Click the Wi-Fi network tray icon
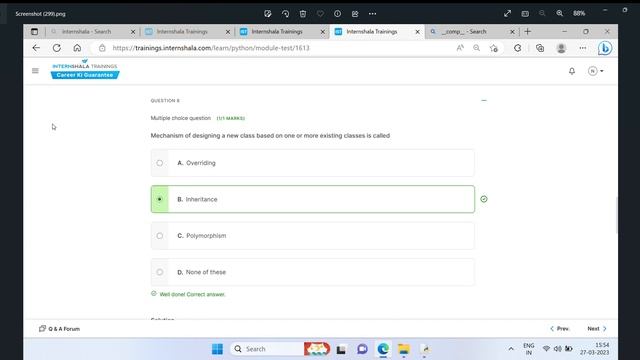The height and width of the screenshot is (360, 640). 546,349
